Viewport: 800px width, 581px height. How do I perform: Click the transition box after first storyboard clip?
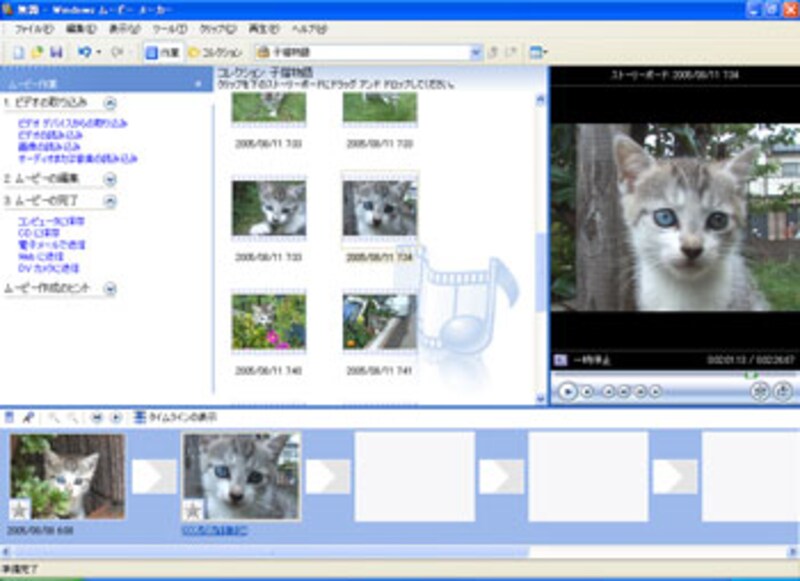pos(154,476)
